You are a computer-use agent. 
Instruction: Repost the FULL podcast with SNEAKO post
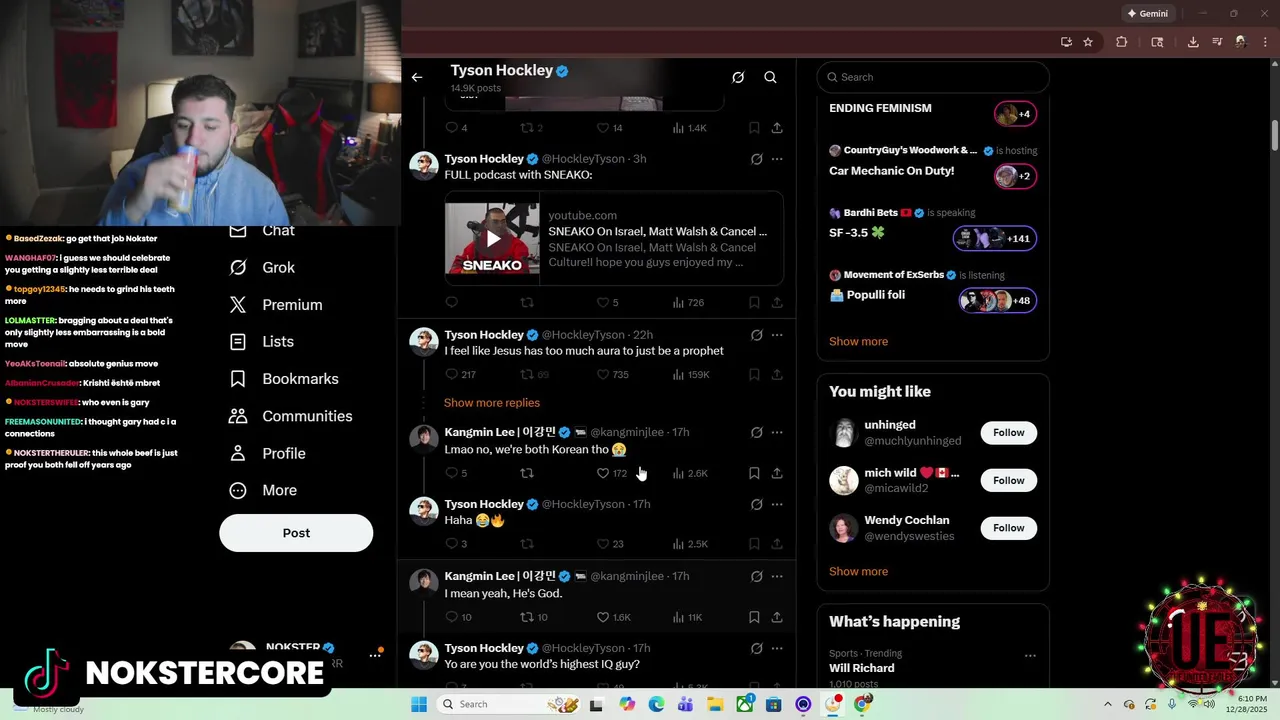click(x=527, y=302)
